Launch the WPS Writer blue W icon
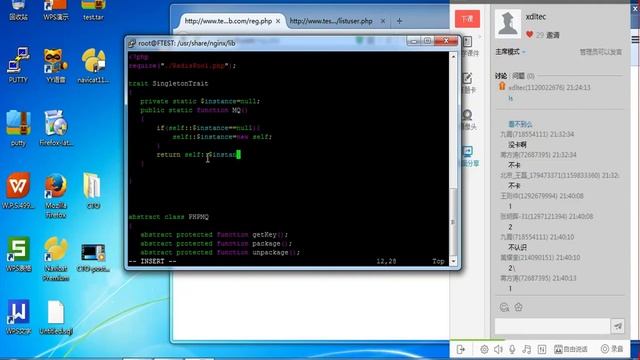 [18, 317]
